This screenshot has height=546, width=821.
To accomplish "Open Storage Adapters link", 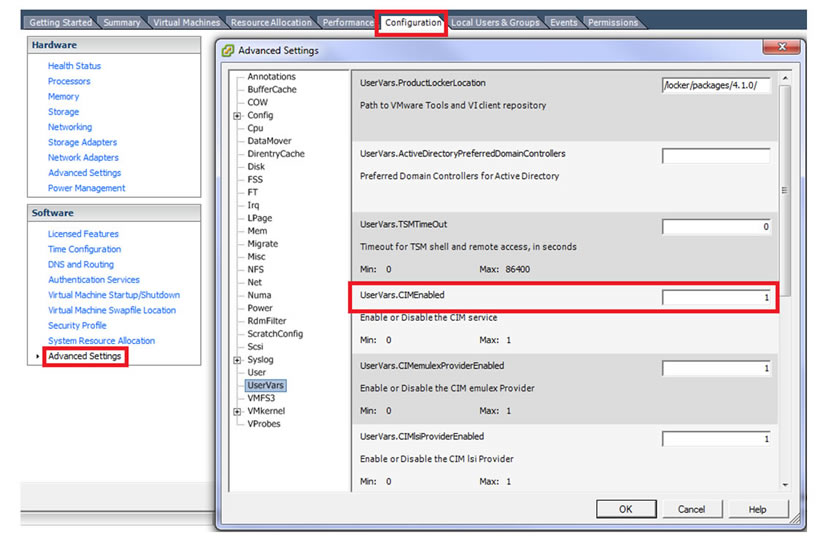I will 82,142.
